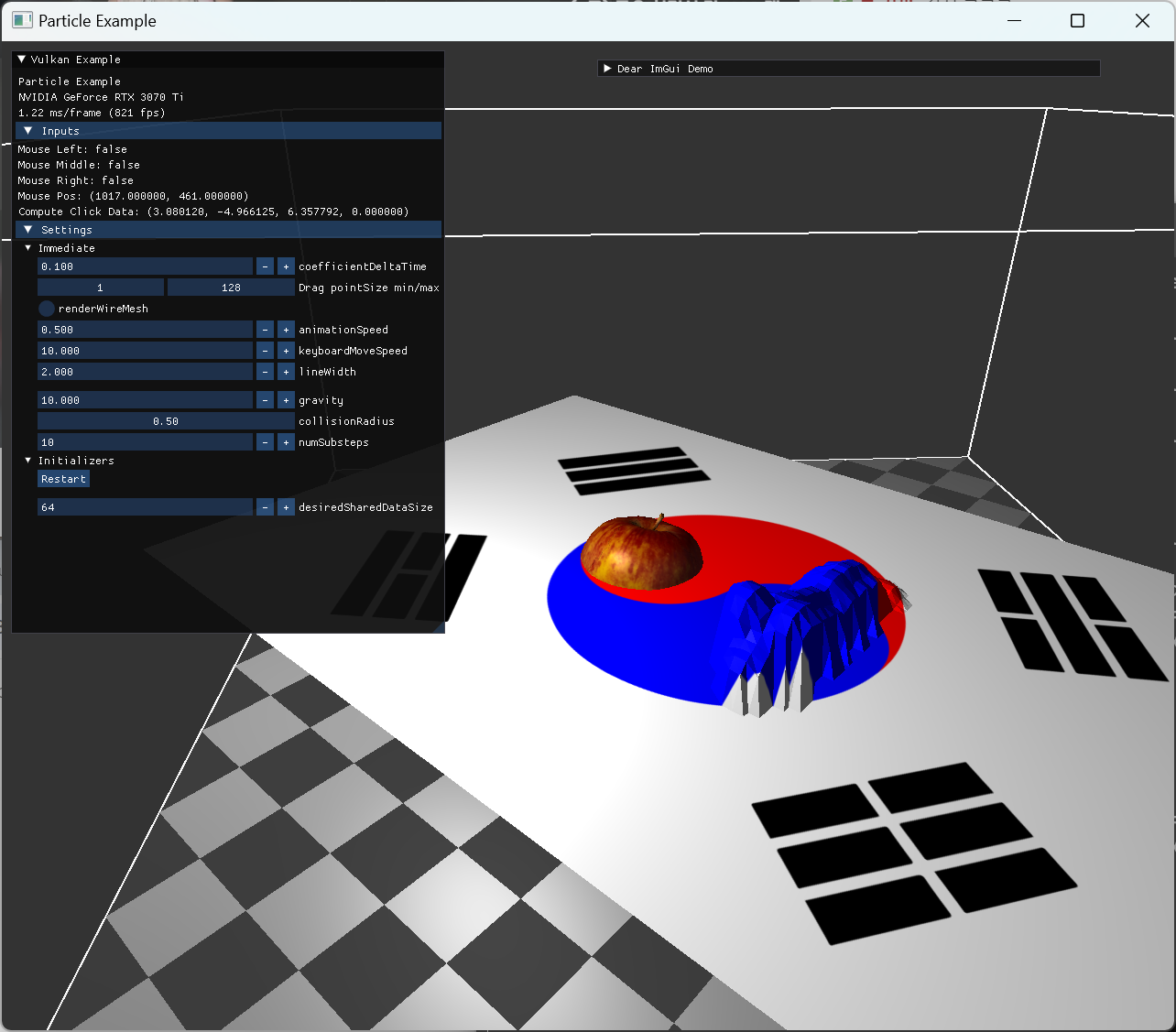
Task: Decrease animationSpeed with the minus button
Action: pos(265,330)
